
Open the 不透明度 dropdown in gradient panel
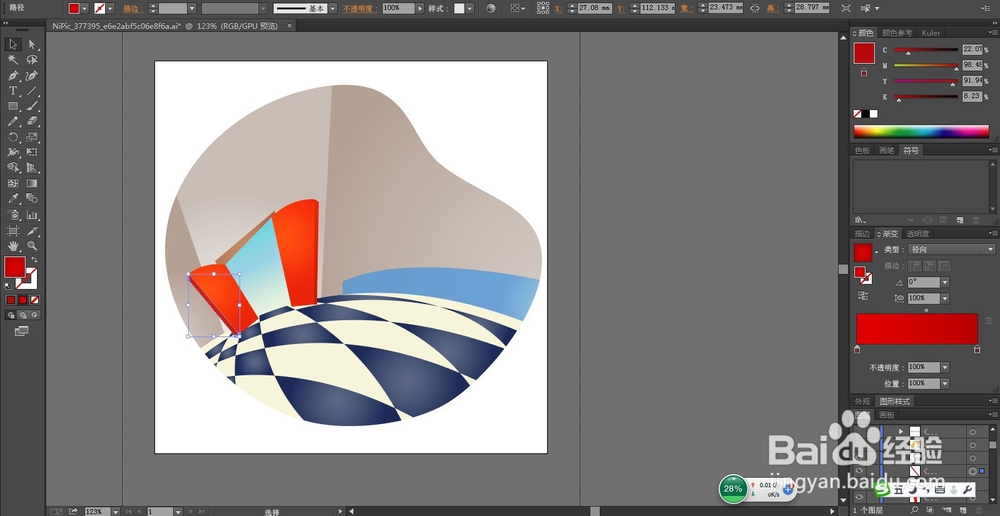coord(945,367)
